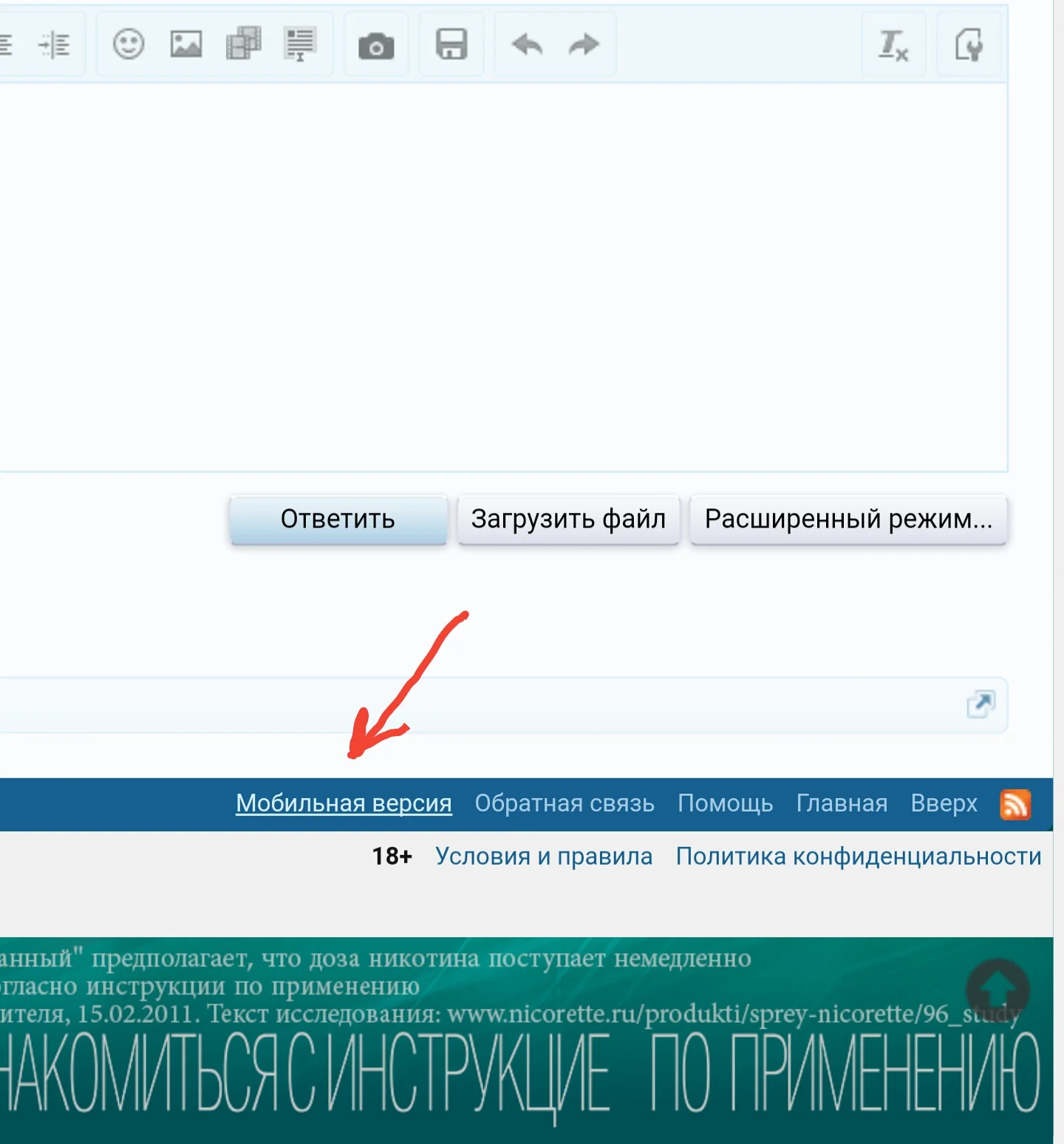Click the camera photo upload icon
This screenshot has height=1144, width=1064.
click(x=376, y=44)
